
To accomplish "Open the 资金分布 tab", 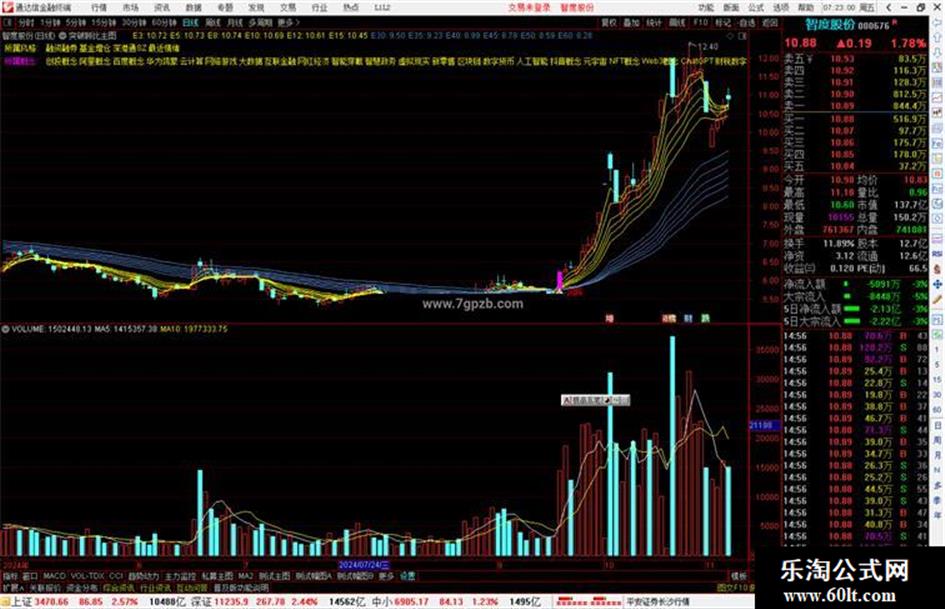I will (x=82, y=588).
